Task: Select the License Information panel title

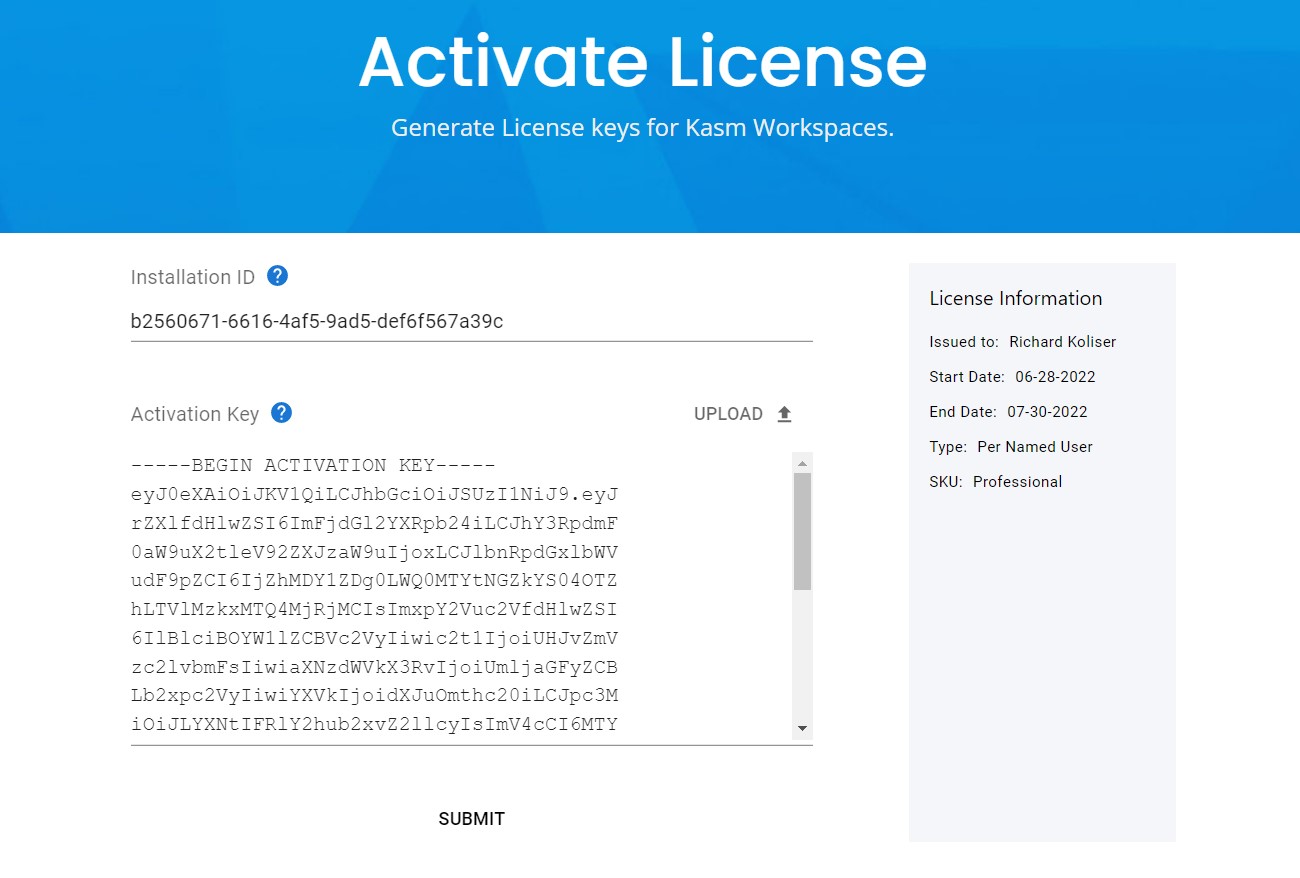Action: (x=1015, y=298)
